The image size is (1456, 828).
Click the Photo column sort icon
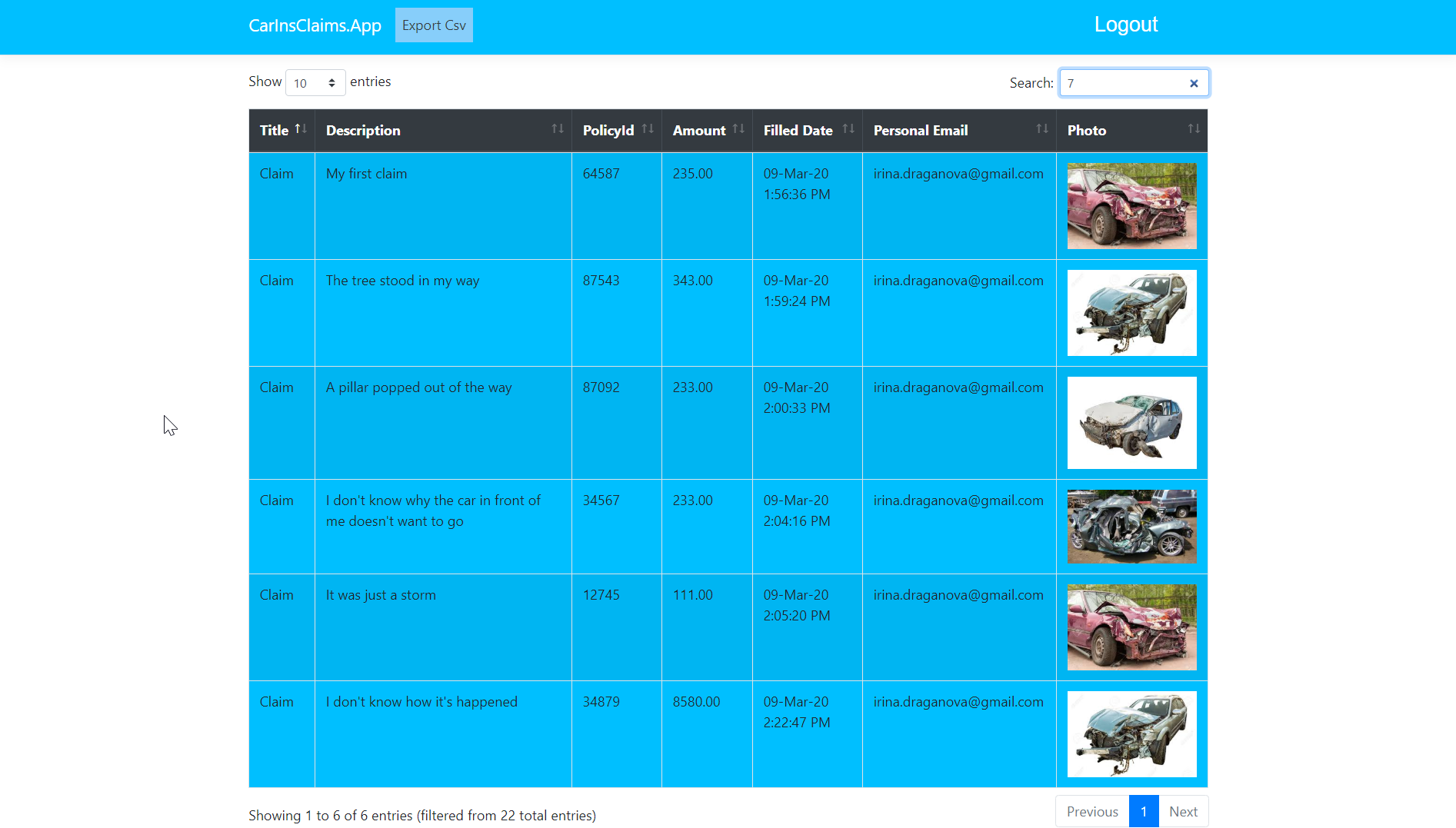point(1193,129)
